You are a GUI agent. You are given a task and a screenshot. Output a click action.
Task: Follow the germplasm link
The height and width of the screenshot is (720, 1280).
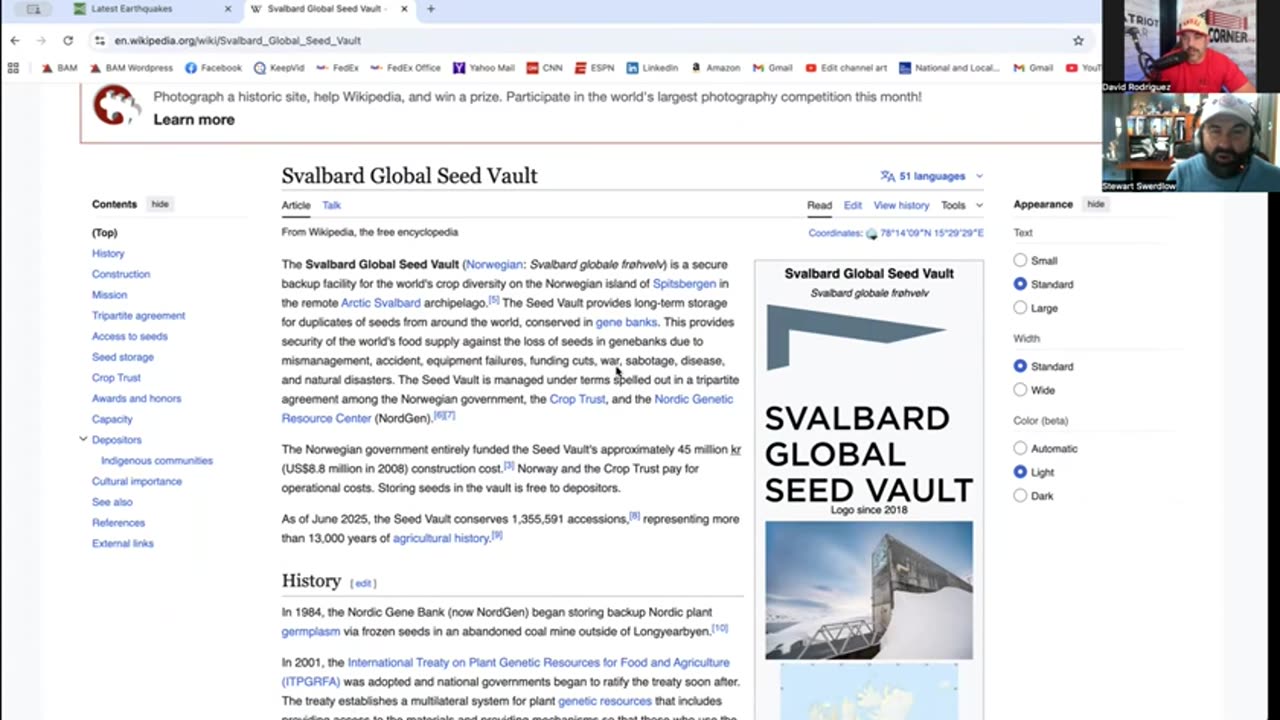[311, 631]
